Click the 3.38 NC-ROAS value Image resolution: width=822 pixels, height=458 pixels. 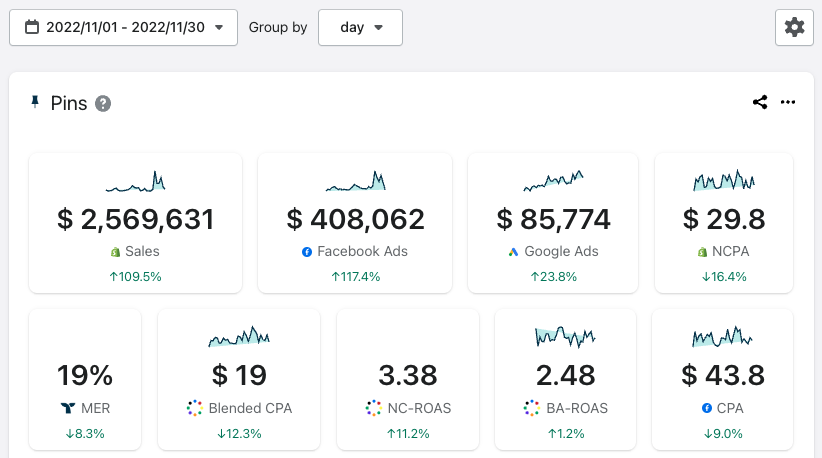pyautogui.click(x=408, y=376)
